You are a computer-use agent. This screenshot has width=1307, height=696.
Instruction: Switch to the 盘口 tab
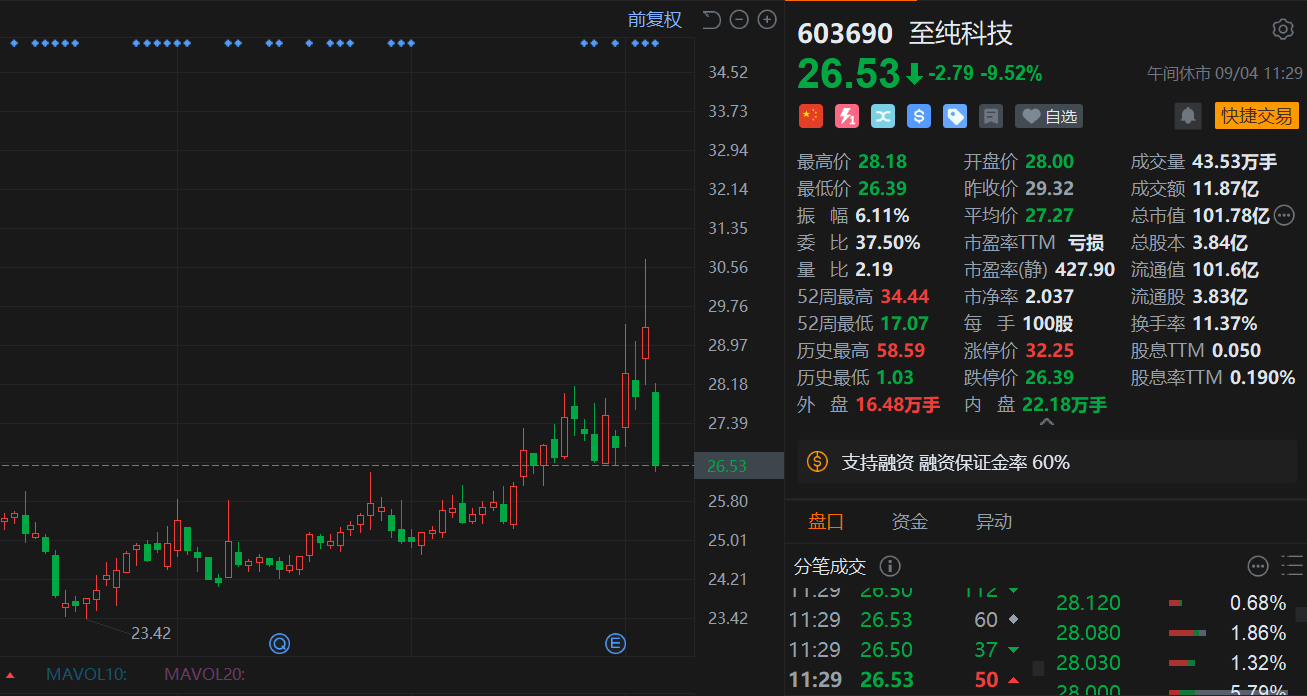pos(826,521)
